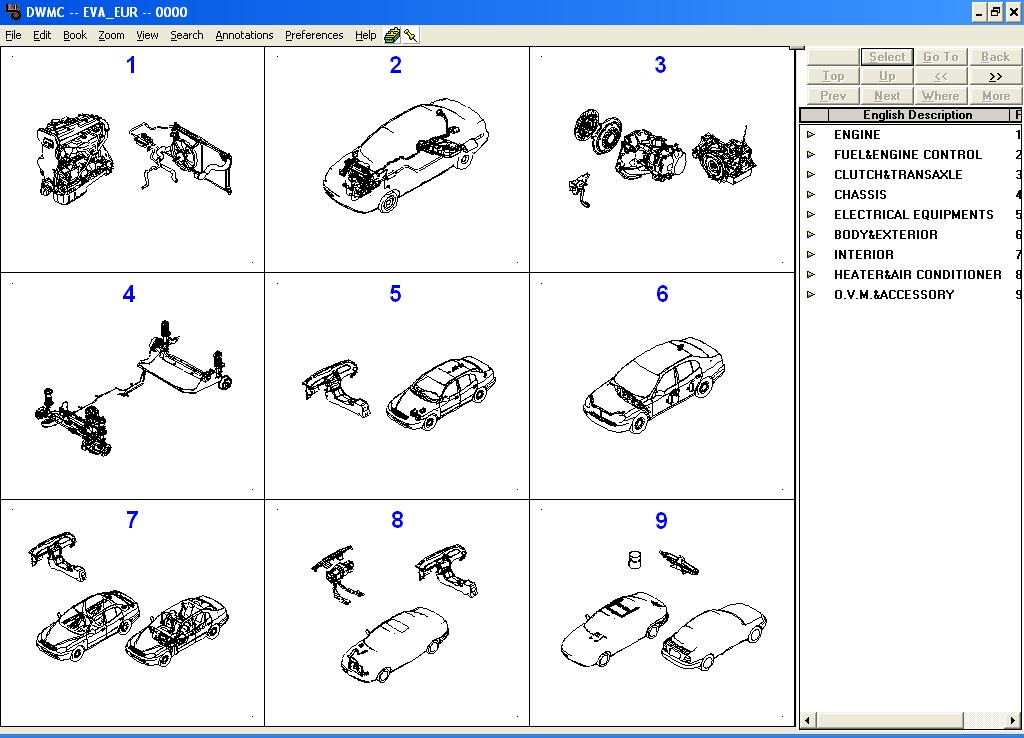Click the Back button
Viewport: 1024px width, 738px height.
(x=995, y=57)
